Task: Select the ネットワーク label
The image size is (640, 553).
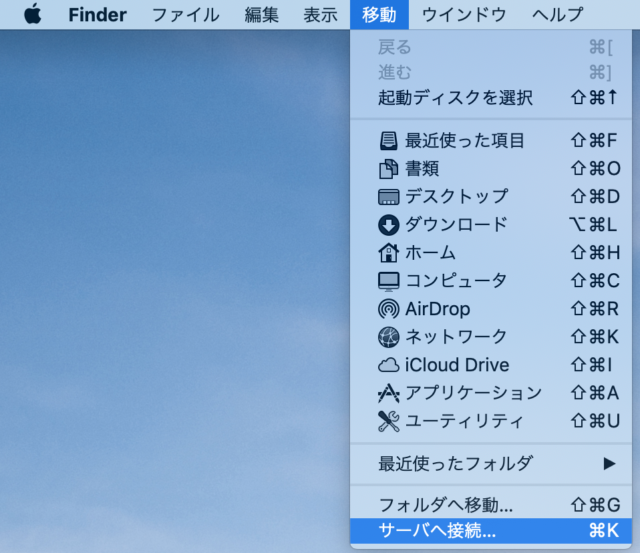Action: [x=456, y=337]
